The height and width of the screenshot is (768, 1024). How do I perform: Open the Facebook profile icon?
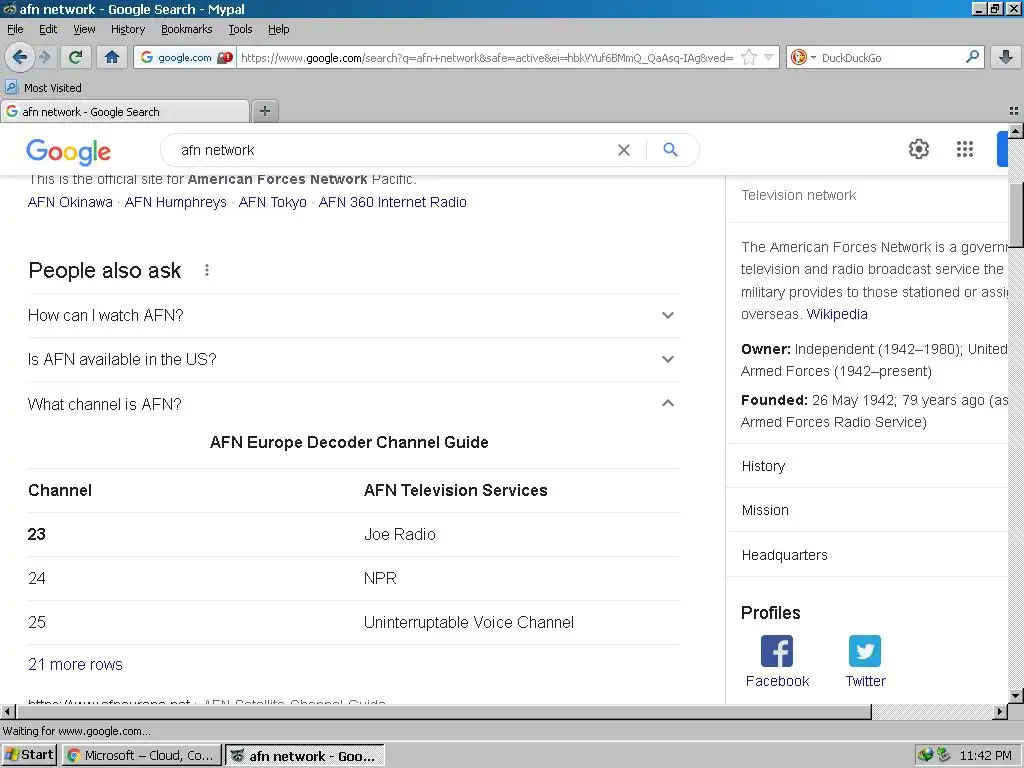pos(777,651)
